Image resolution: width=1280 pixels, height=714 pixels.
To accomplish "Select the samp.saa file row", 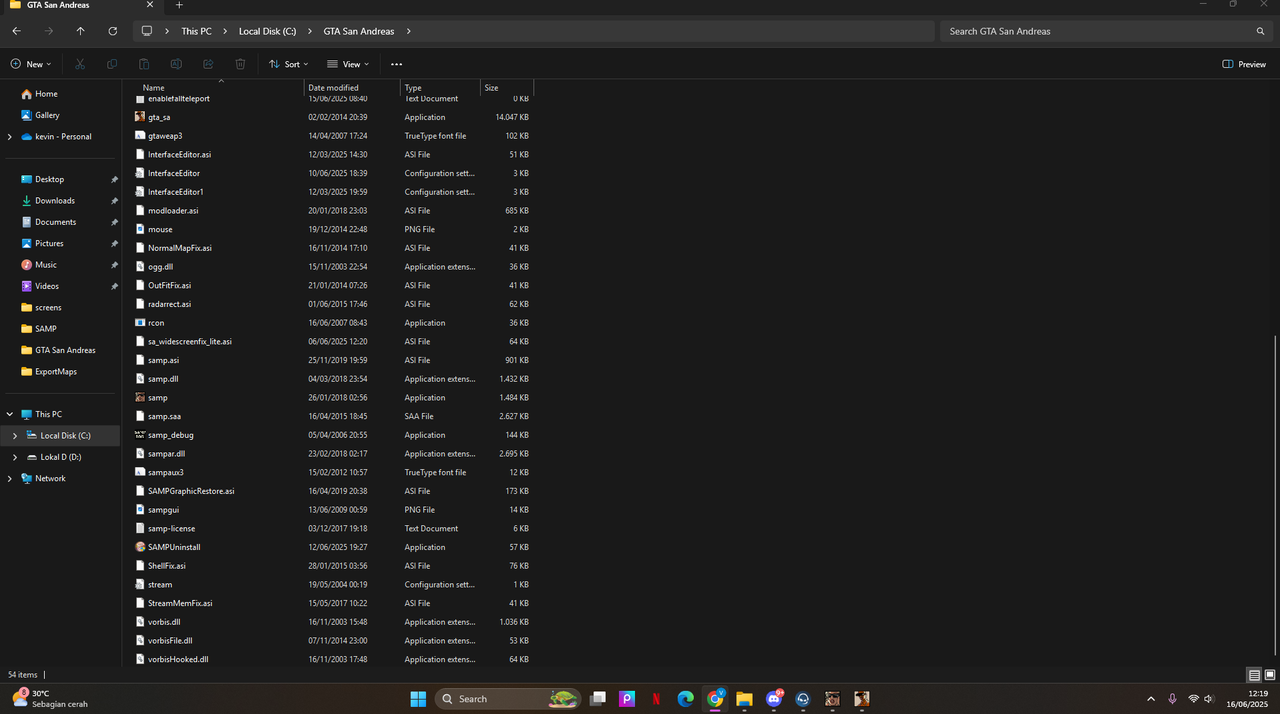I will point(333,416).
